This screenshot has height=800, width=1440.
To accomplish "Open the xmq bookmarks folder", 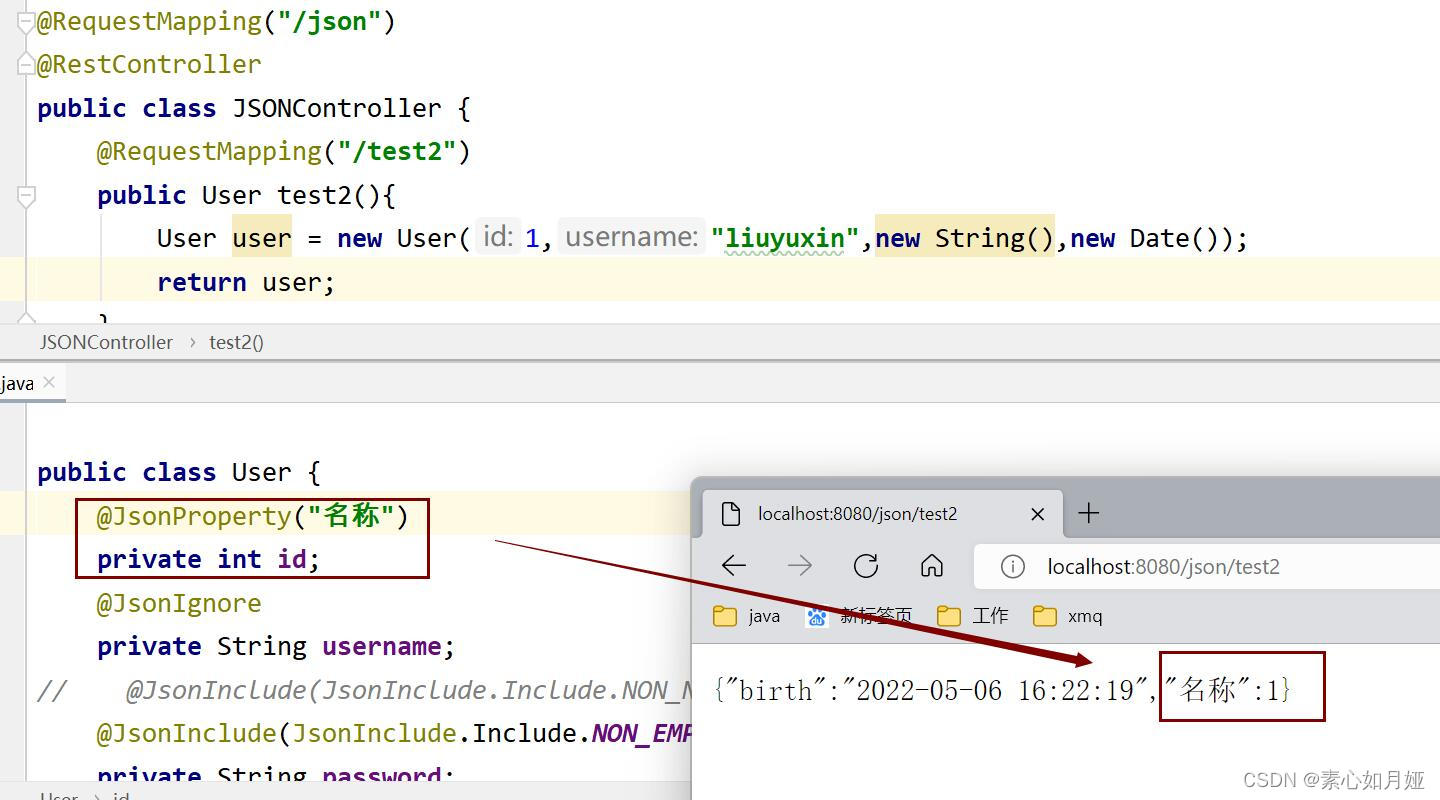I will click(x=1068, y=616).
